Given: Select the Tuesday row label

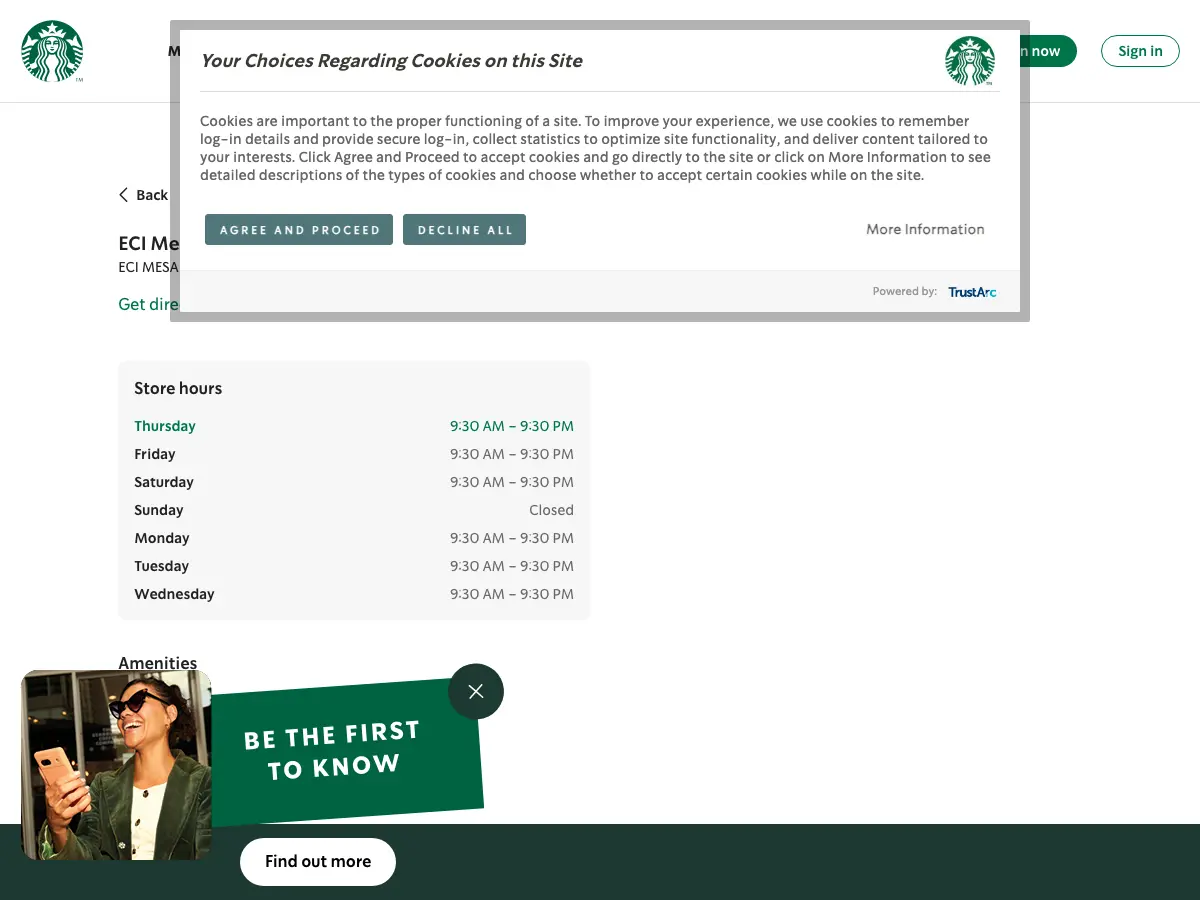Looking at the screenshot, I should tap(162, 566).
